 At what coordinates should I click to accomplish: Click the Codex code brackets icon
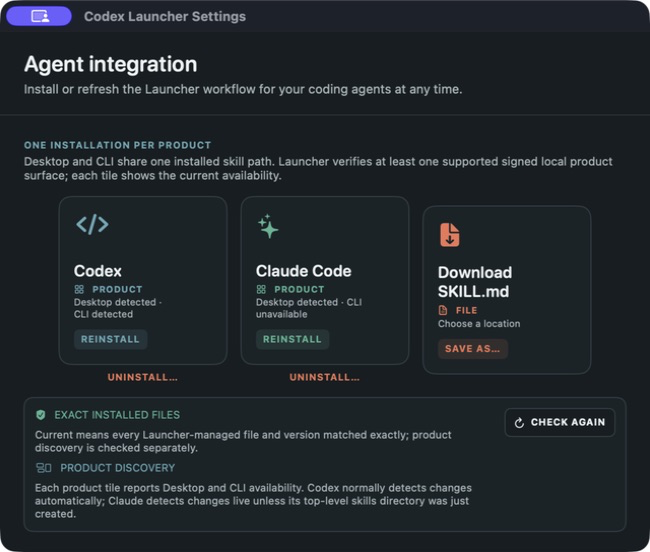92,224
